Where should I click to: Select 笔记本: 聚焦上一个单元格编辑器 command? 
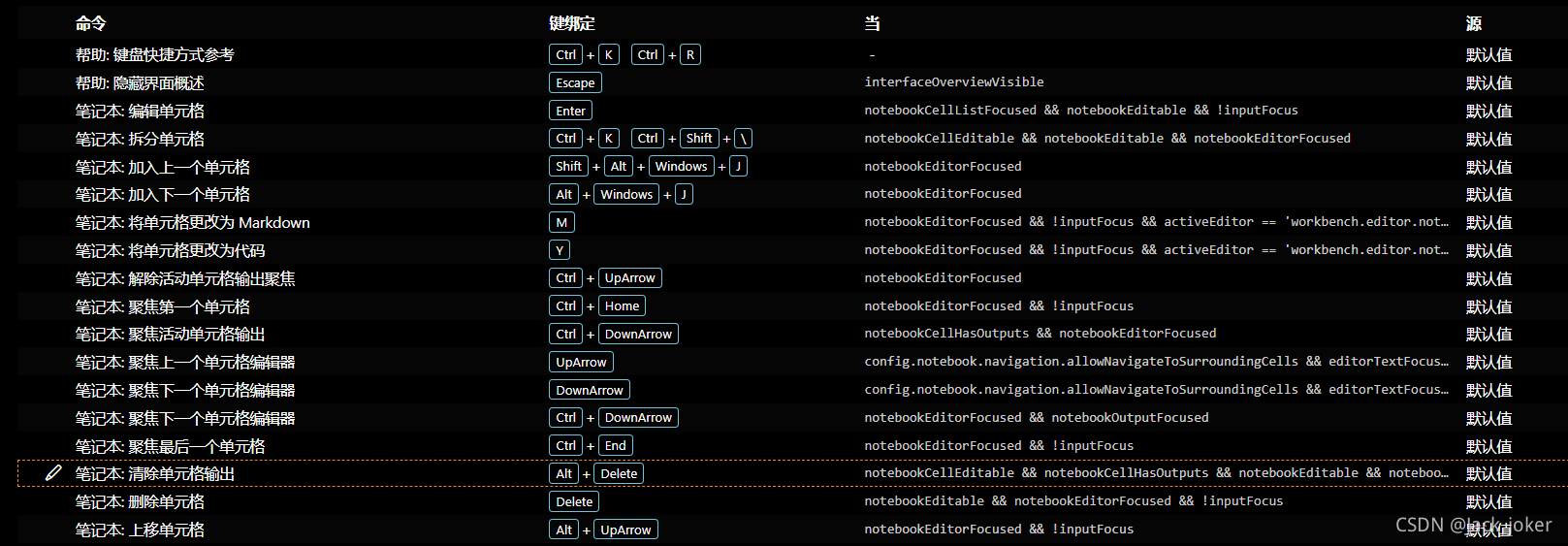pyautogui.click(x=185, y=363)
